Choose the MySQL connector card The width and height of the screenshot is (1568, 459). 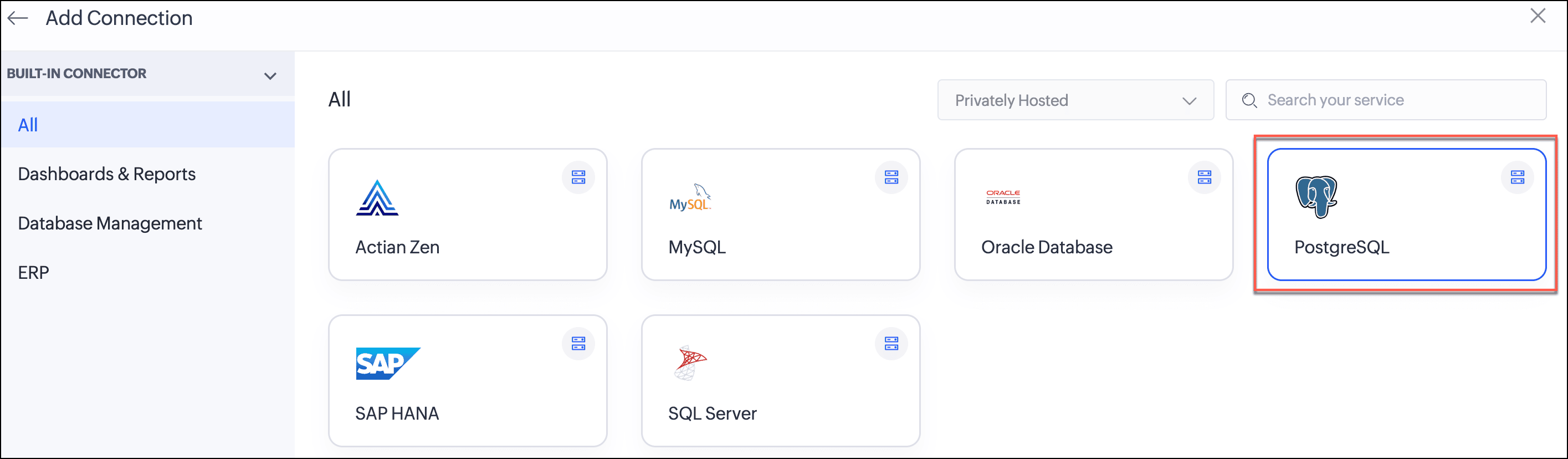(x=780, y=215)
